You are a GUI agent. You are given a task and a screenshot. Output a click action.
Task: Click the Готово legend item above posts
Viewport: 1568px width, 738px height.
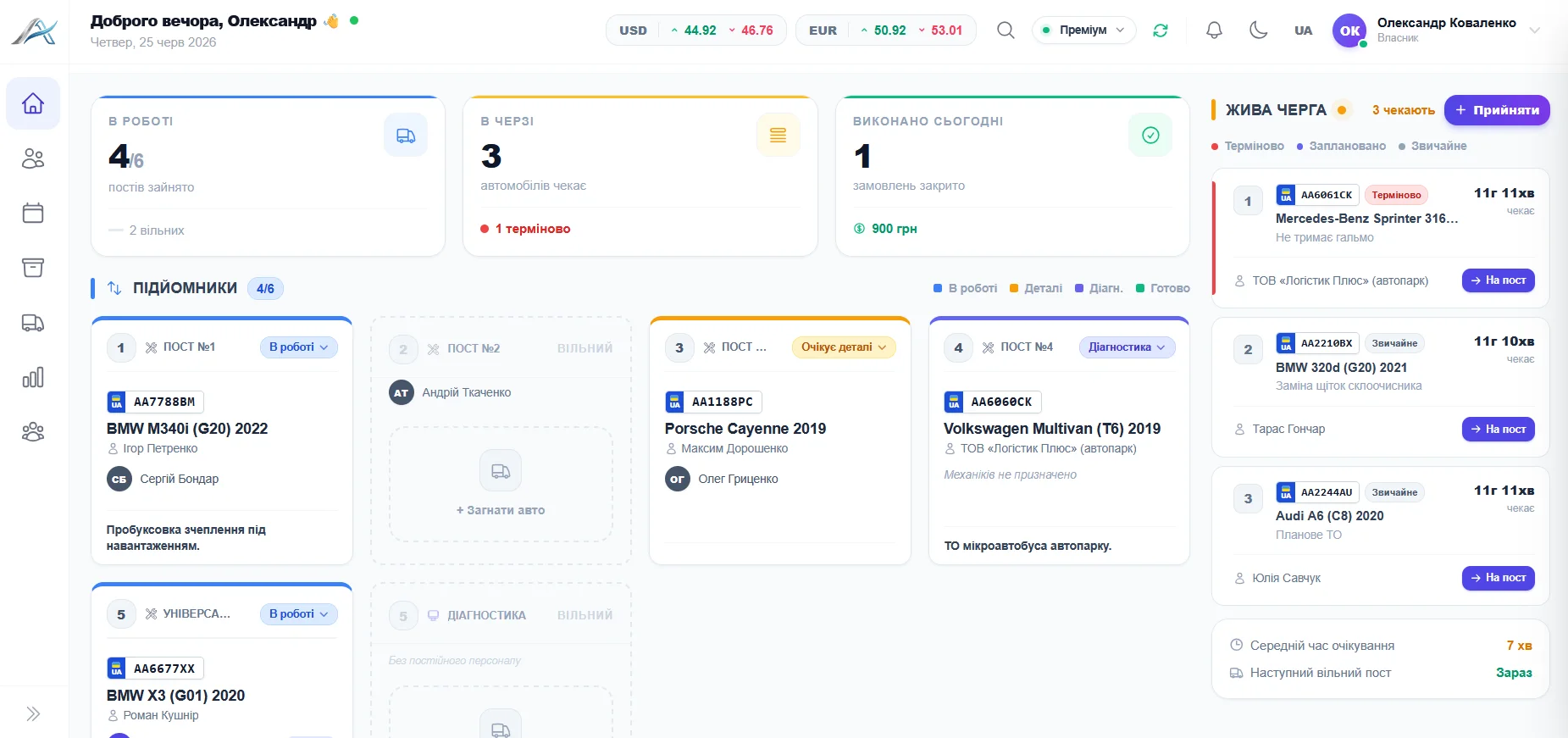point(1163,288)
